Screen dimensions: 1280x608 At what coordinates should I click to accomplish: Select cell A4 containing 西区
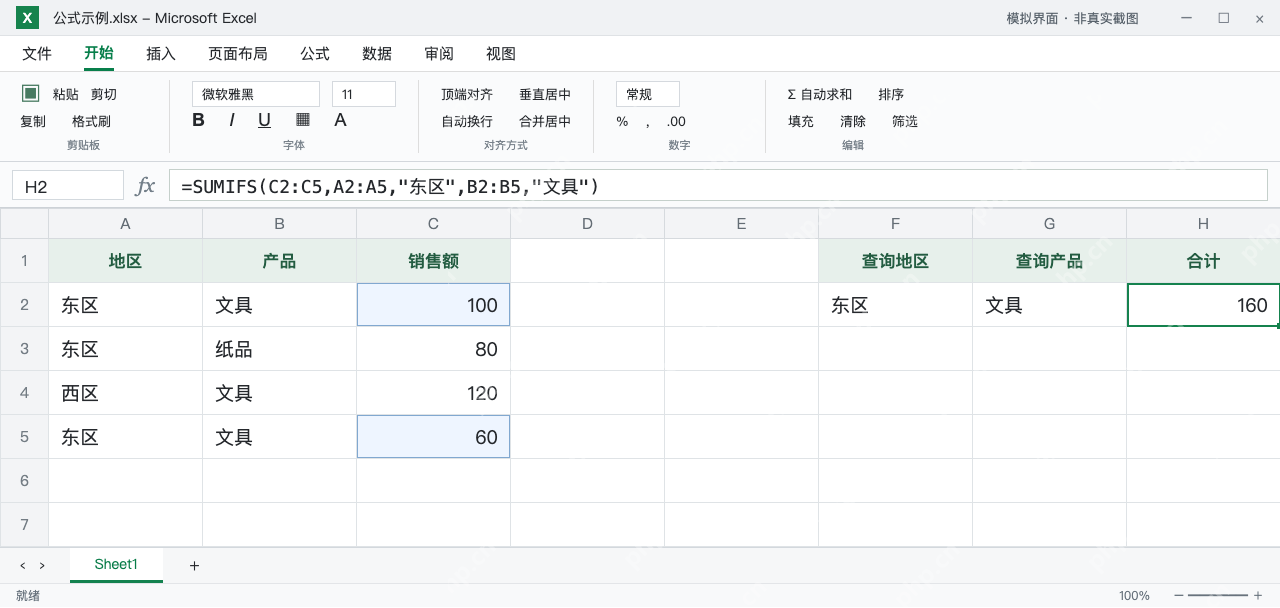coord(125,393)
